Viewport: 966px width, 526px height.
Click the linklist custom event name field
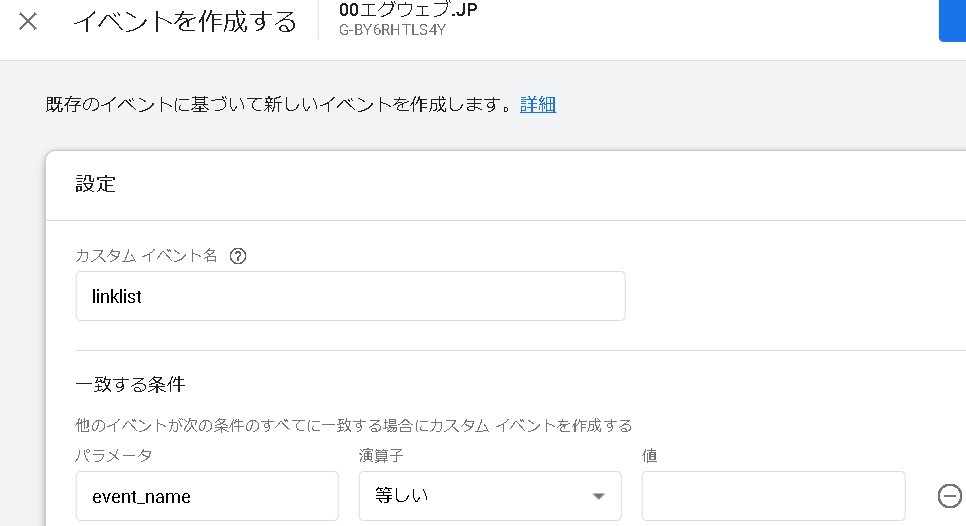tap(350, 297)
